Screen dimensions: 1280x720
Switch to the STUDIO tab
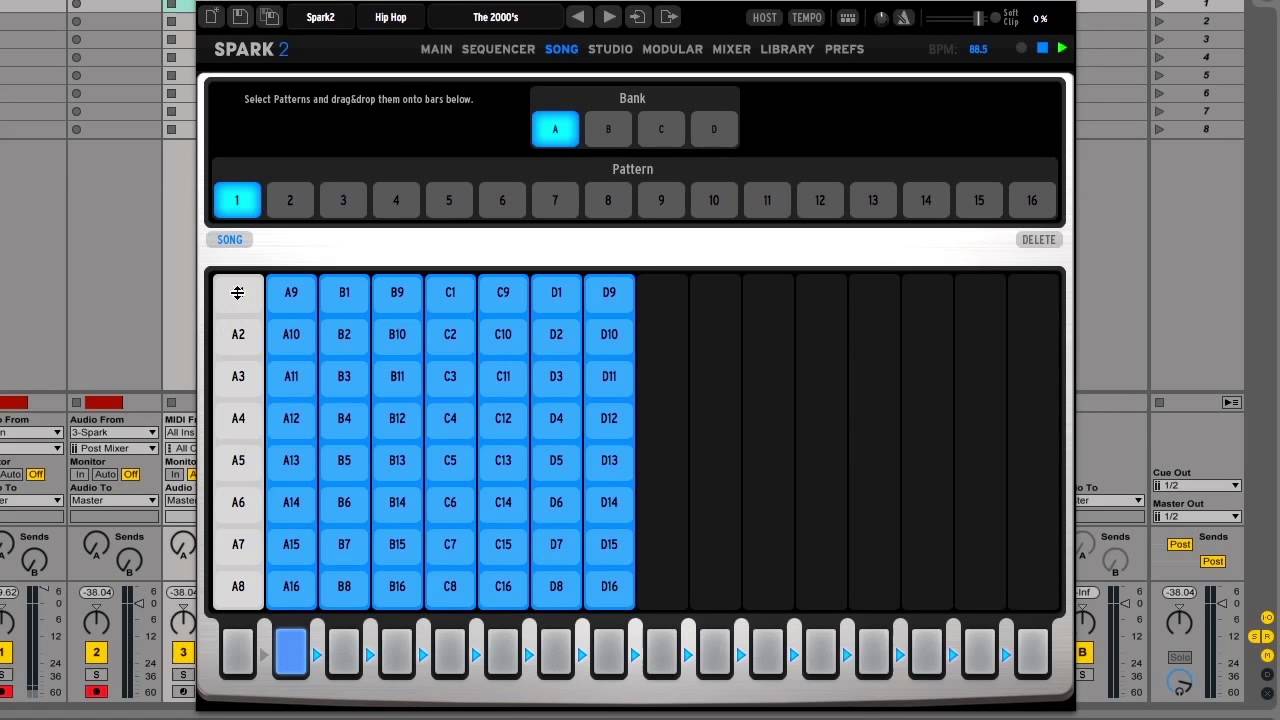click(610, 49)
